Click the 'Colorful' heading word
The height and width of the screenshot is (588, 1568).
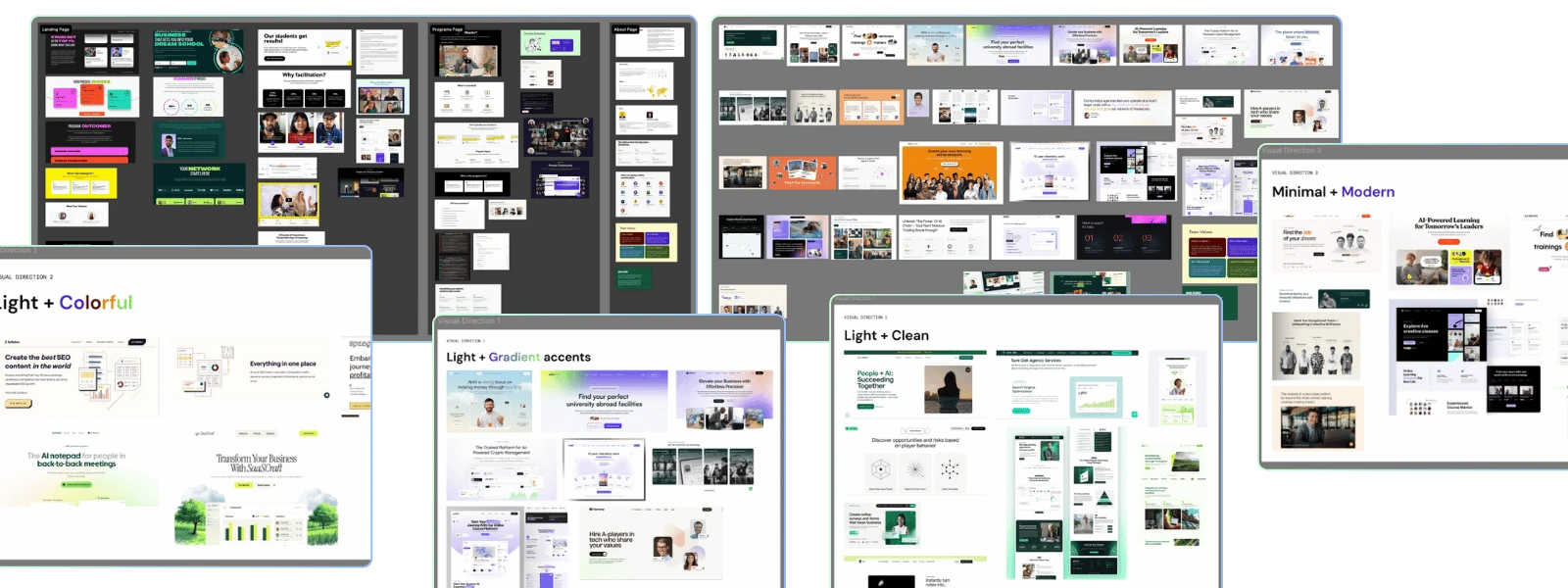coord(95,303)
